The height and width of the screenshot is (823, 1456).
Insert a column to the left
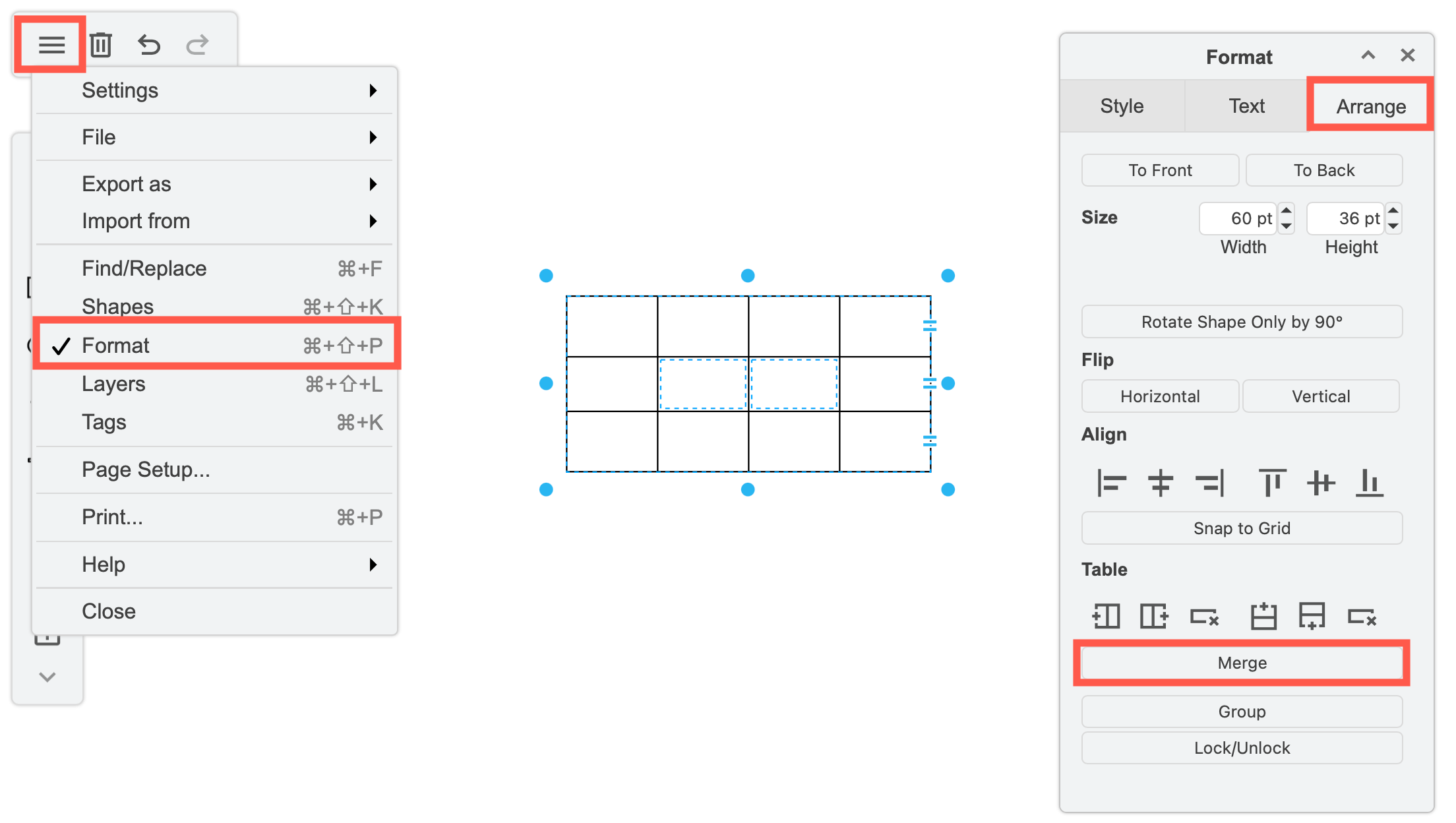tap(1106, 617)
